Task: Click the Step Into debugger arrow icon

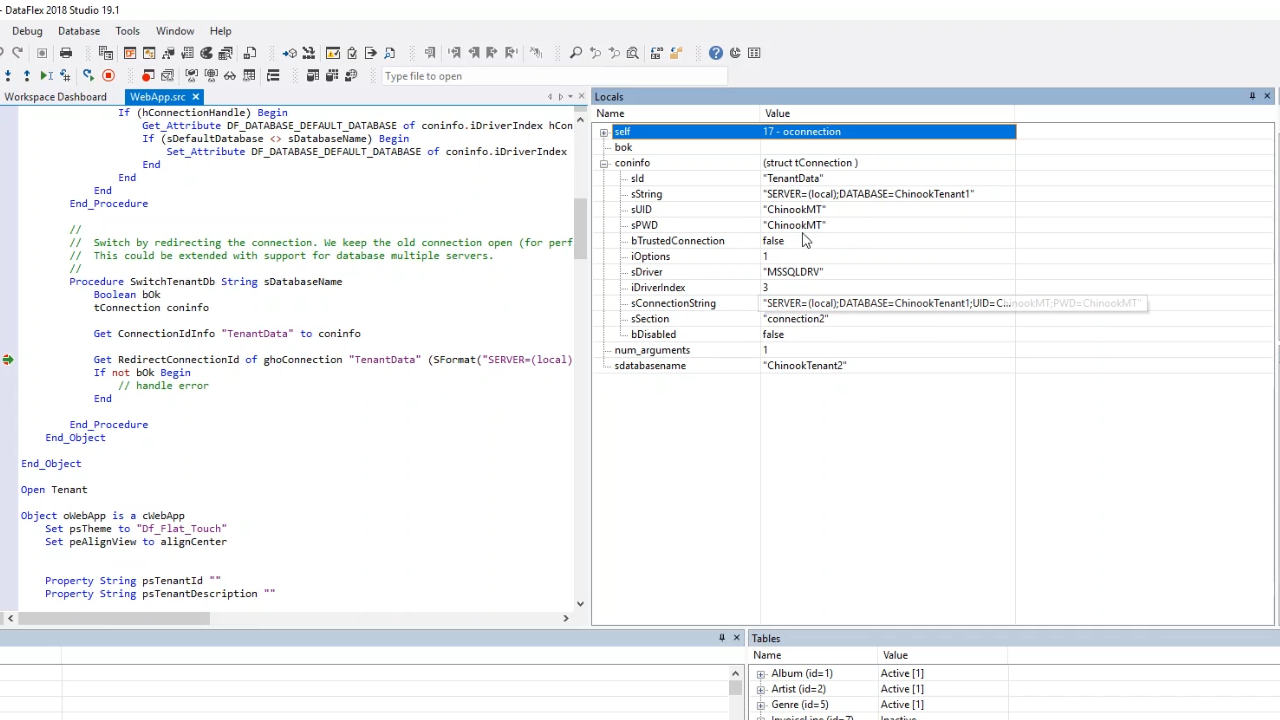Action: point(8,76)
